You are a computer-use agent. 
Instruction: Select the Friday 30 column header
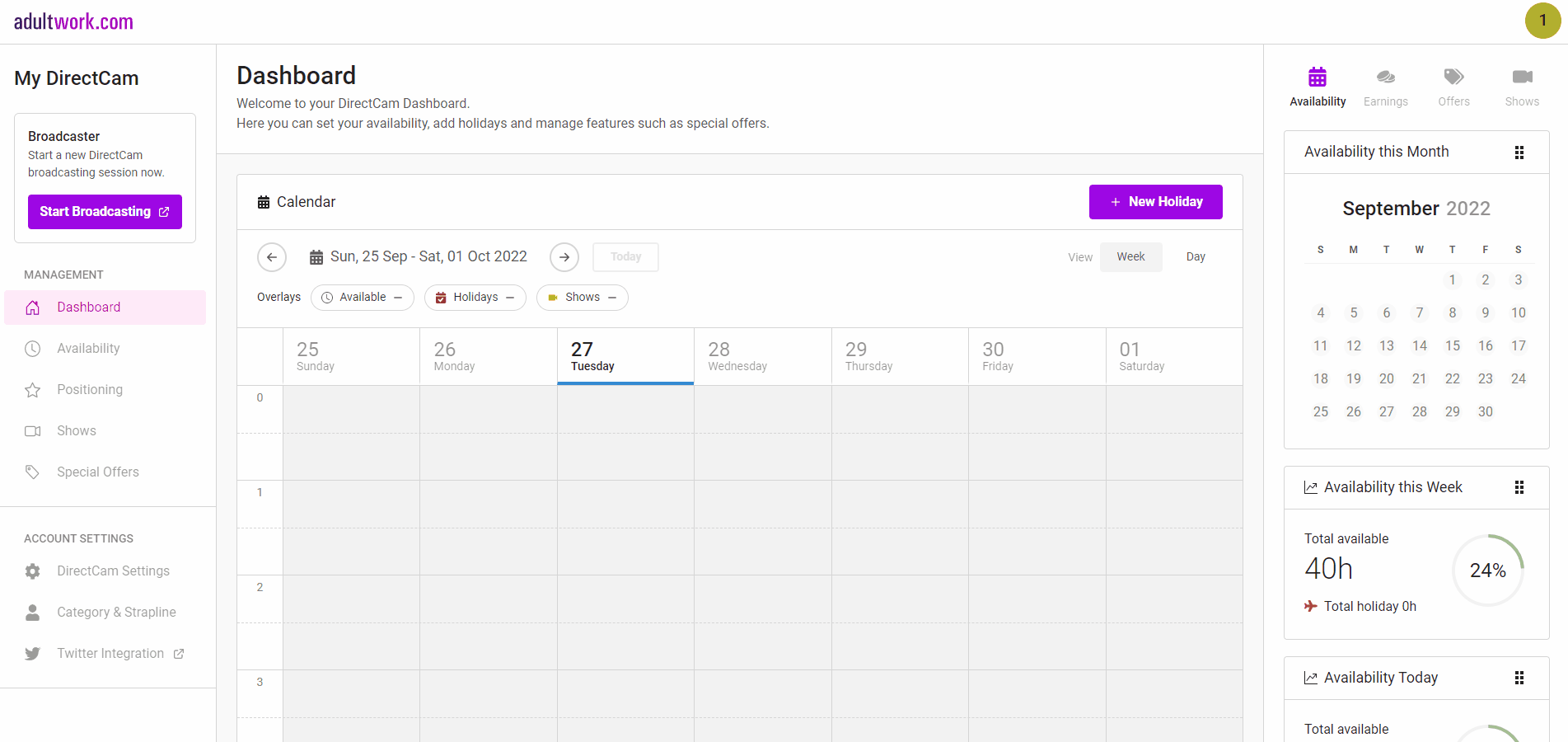1037,357
